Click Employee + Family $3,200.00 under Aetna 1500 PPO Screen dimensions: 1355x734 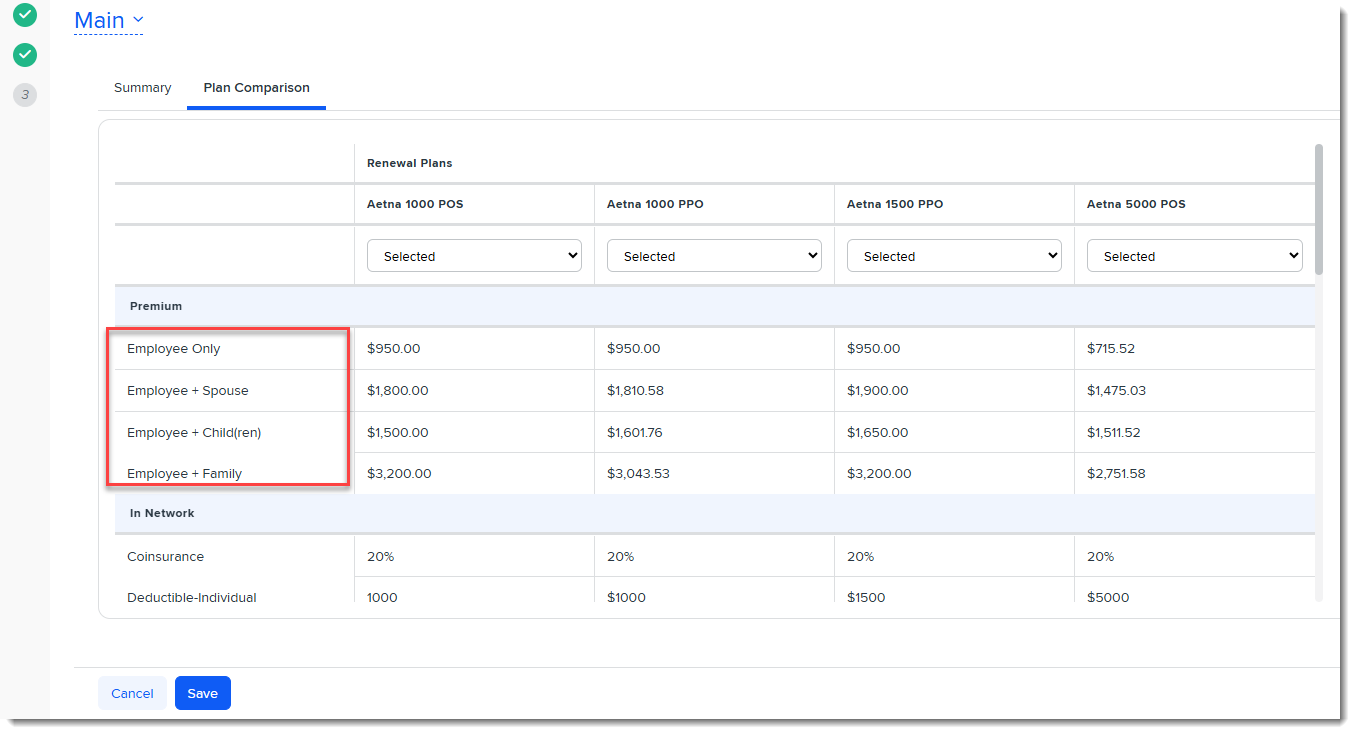(879, 474)
